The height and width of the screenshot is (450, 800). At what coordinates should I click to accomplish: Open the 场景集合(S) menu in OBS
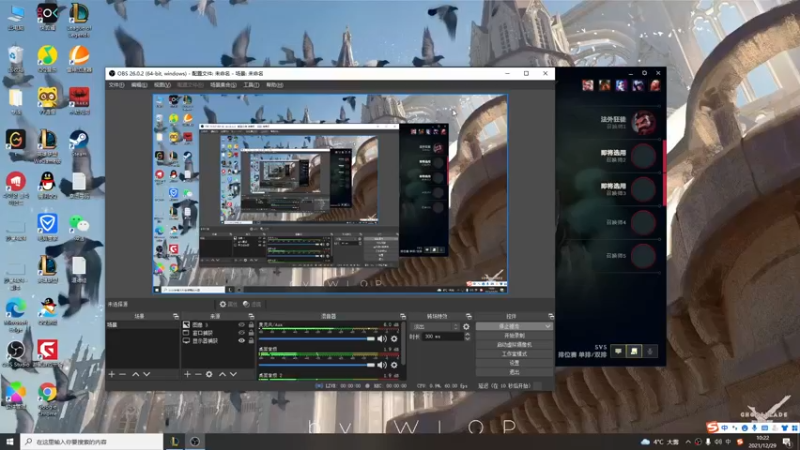223,85
